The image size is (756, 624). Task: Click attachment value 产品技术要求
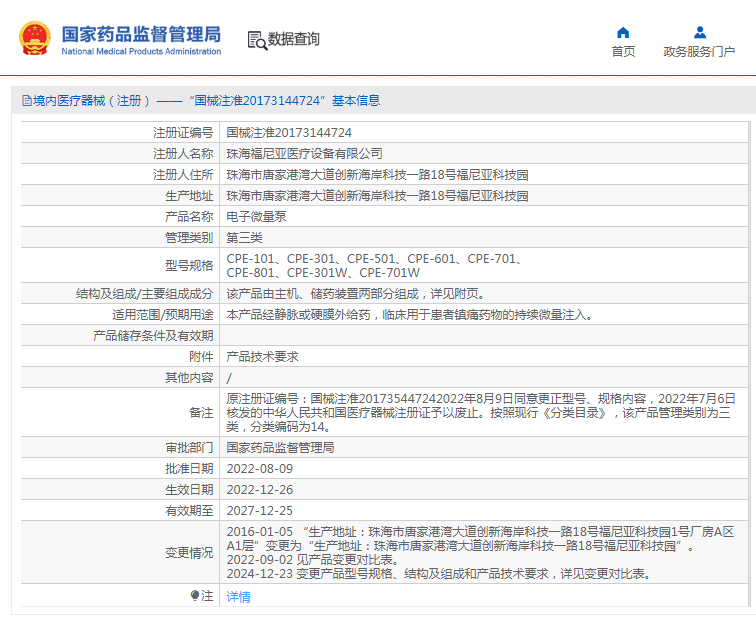pyautogui.click(x=262, y=357)
